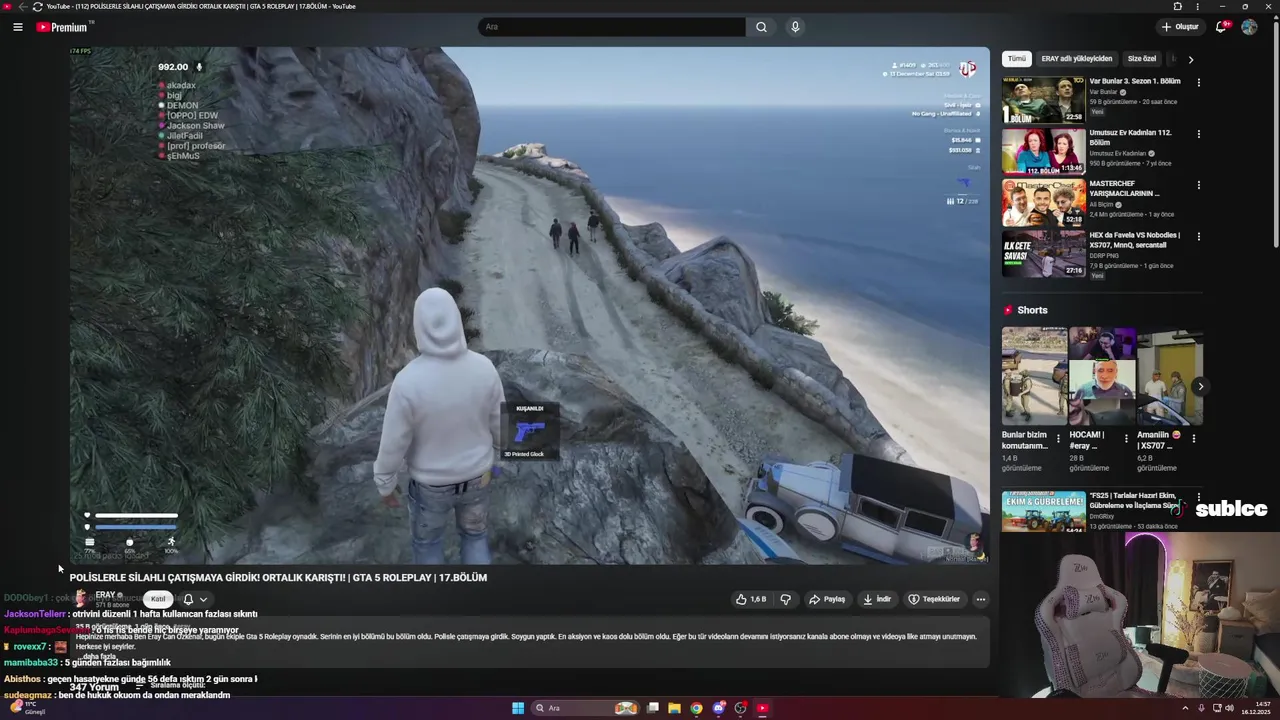Image resolution: width=1280 pixels, height=720 pixels.
Task: Open the Oluştur create button
Action: click(x=1180, y=27)
